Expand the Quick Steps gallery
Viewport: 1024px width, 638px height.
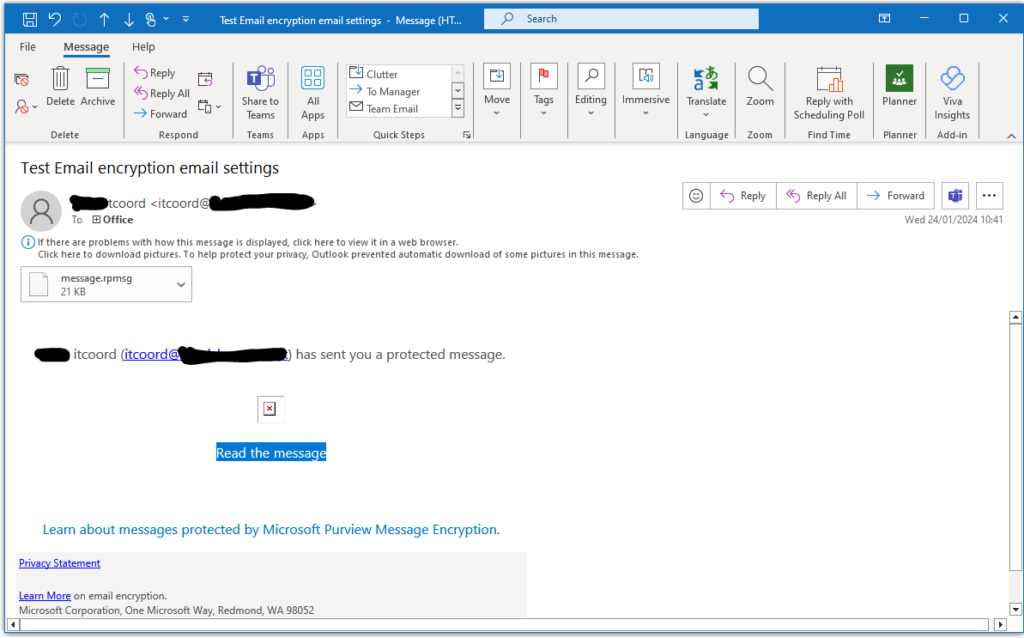coord(458,108)
